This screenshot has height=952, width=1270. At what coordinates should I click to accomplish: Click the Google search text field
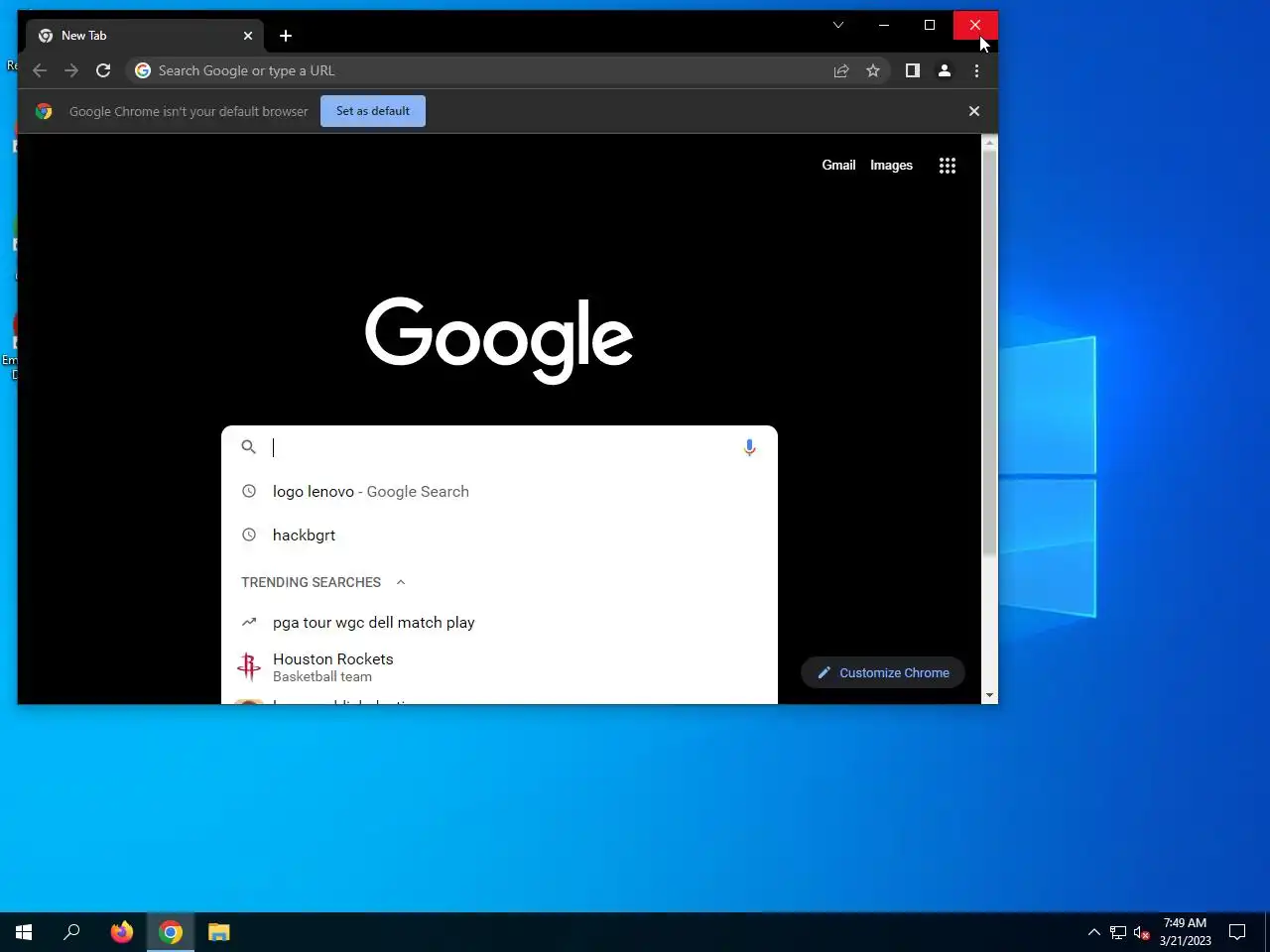point(499,447)
